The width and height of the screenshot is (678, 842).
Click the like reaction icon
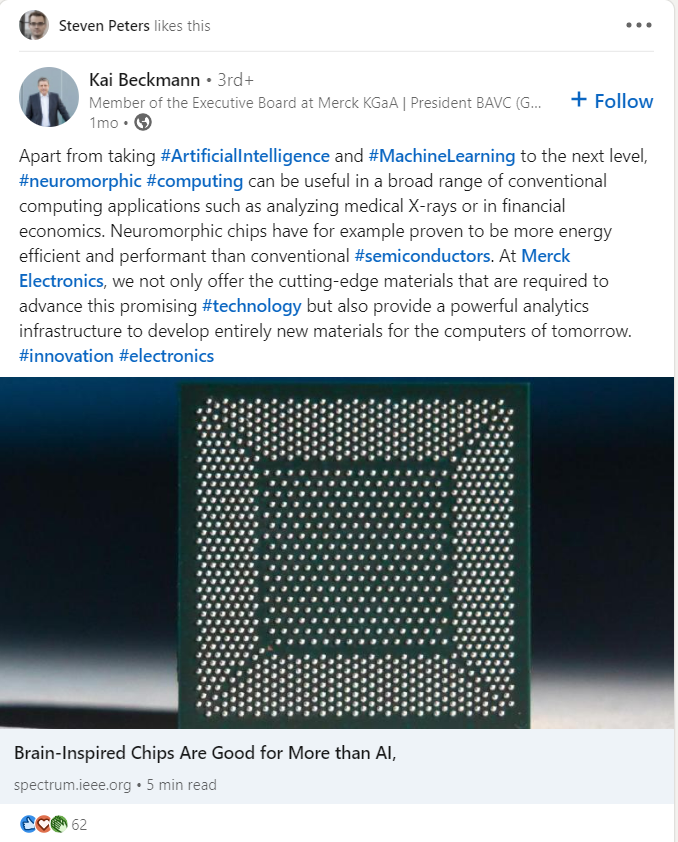pos(27,825)
